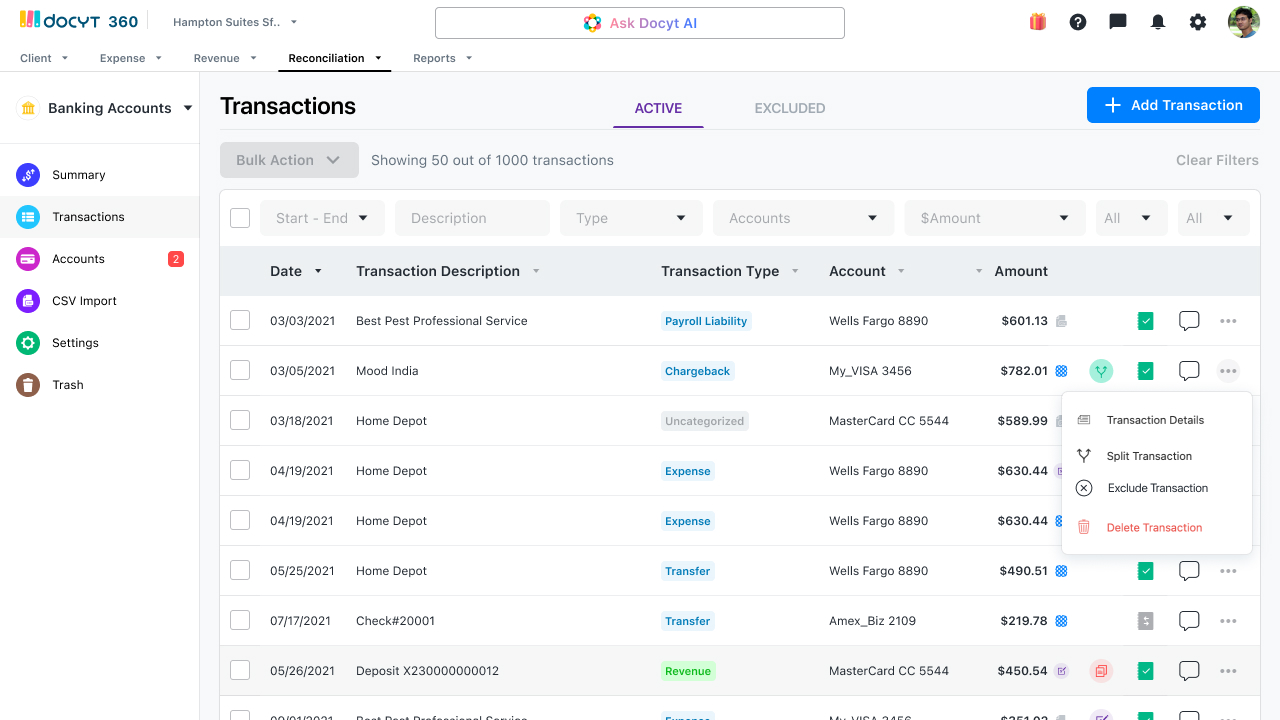Choose Transaction Details from context menu
Image resolution: width=1280 pixels, height=720 pixels.
point(1156,420)
